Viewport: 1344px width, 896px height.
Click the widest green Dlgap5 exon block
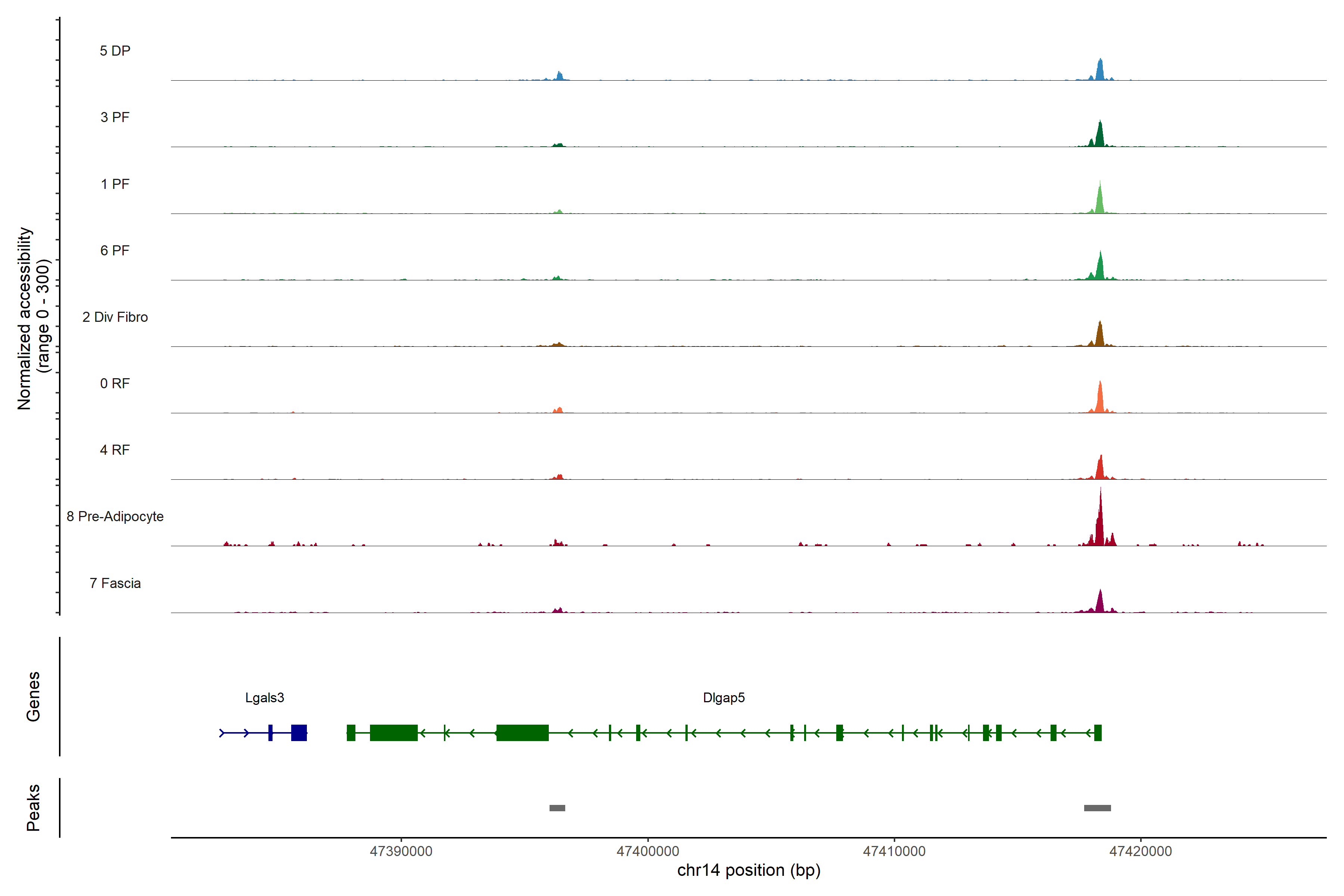pyautogui.click(x=522, y=732)
